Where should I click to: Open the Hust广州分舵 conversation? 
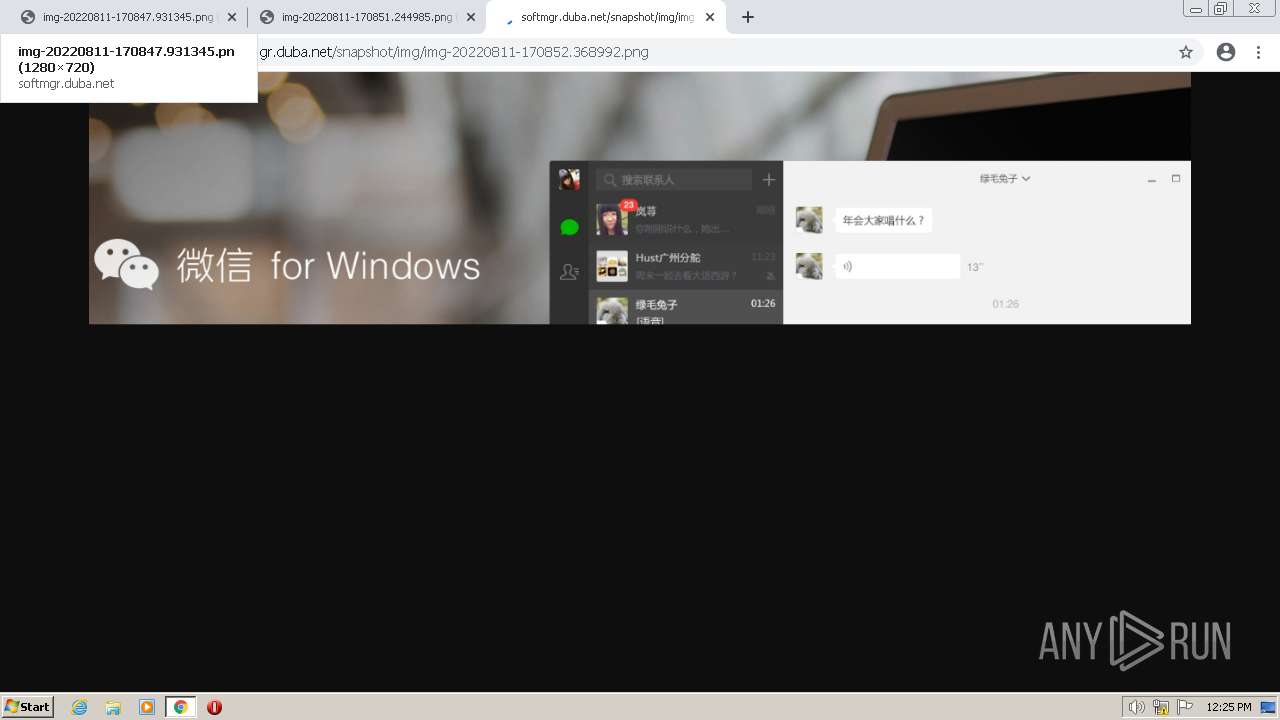pyautogui.click(x=686, y=266)
